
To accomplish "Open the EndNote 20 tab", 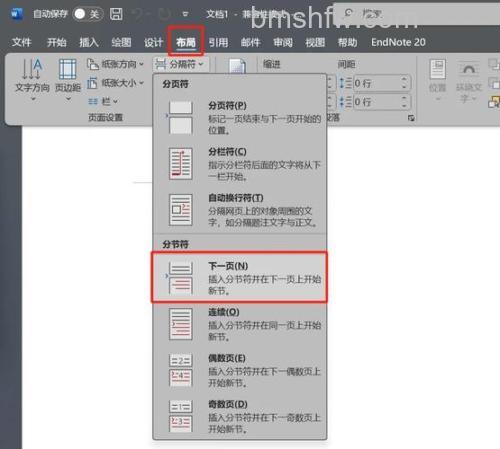I will tap(398, 42).
